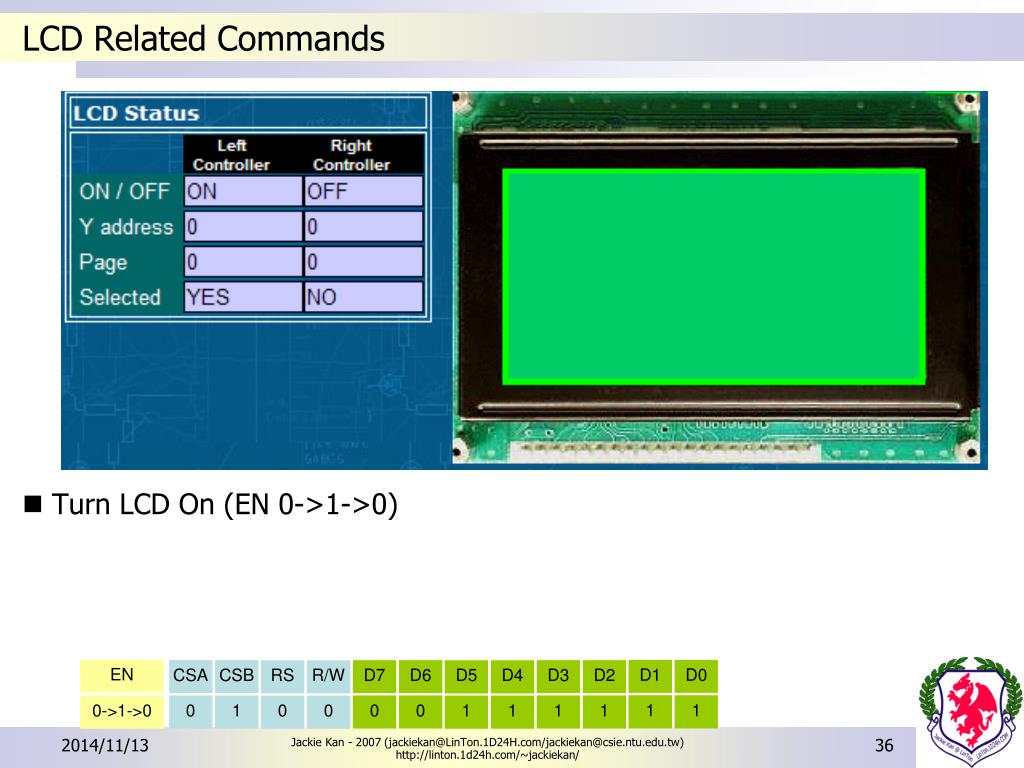Click the CSB header cell
The width and height of the screenshot is (1024, 768).
tap(236, 675)
